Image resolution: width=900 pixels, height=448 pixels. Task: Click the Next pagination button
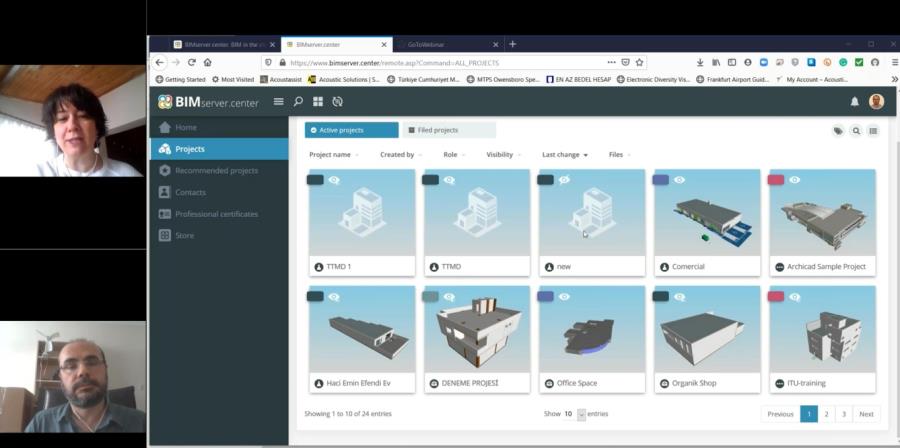866,414
